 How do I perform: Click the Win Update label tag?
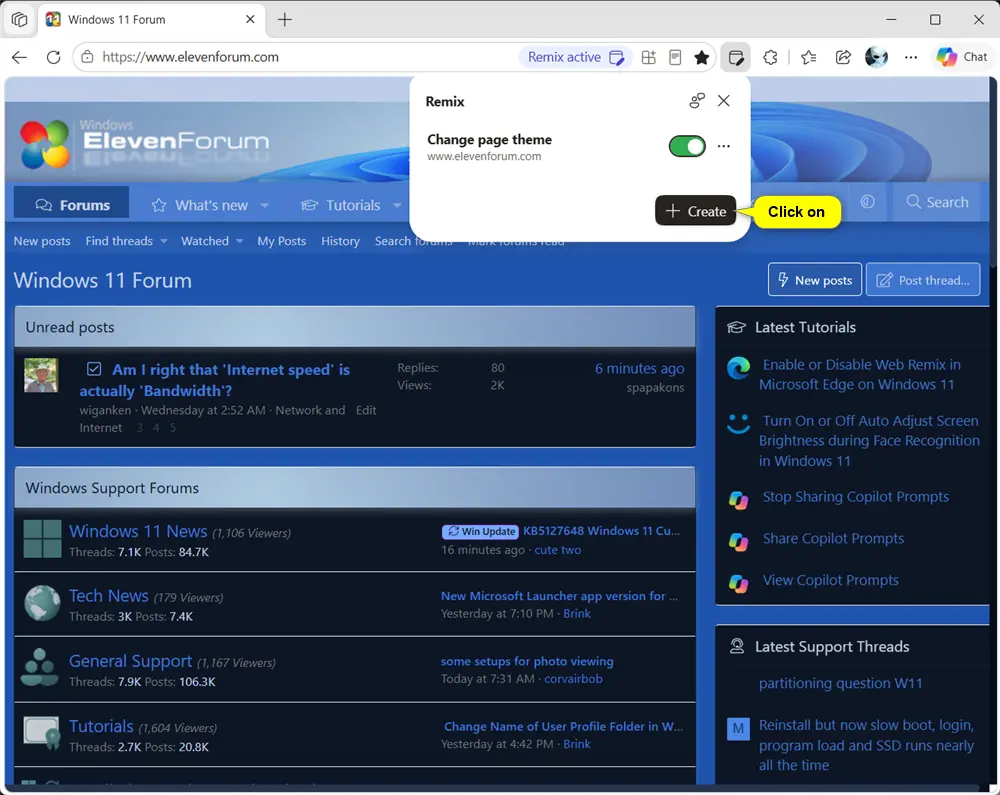482,531
